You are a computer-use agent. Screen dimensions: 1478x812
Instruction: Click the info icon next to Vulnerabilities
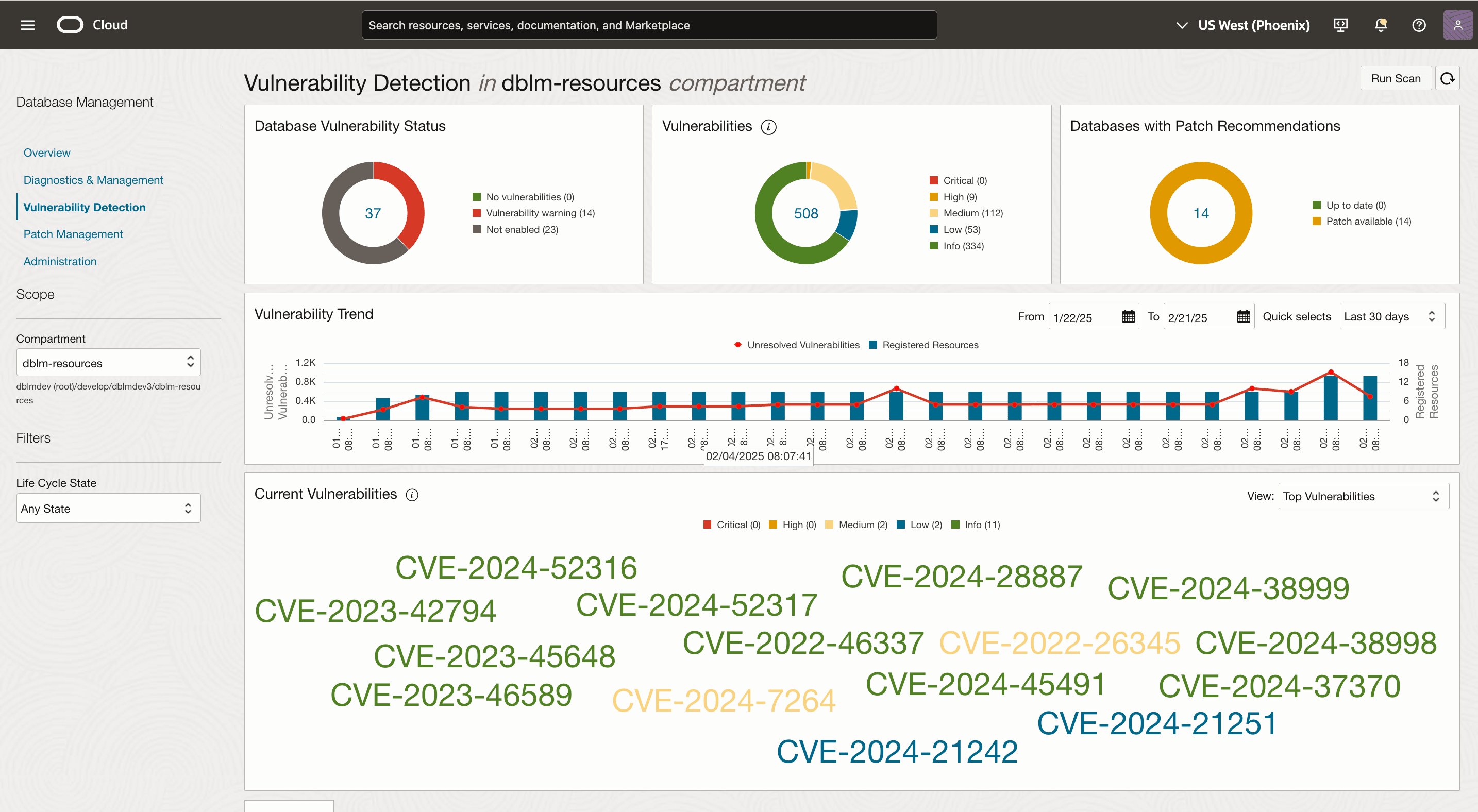[769, 127]
